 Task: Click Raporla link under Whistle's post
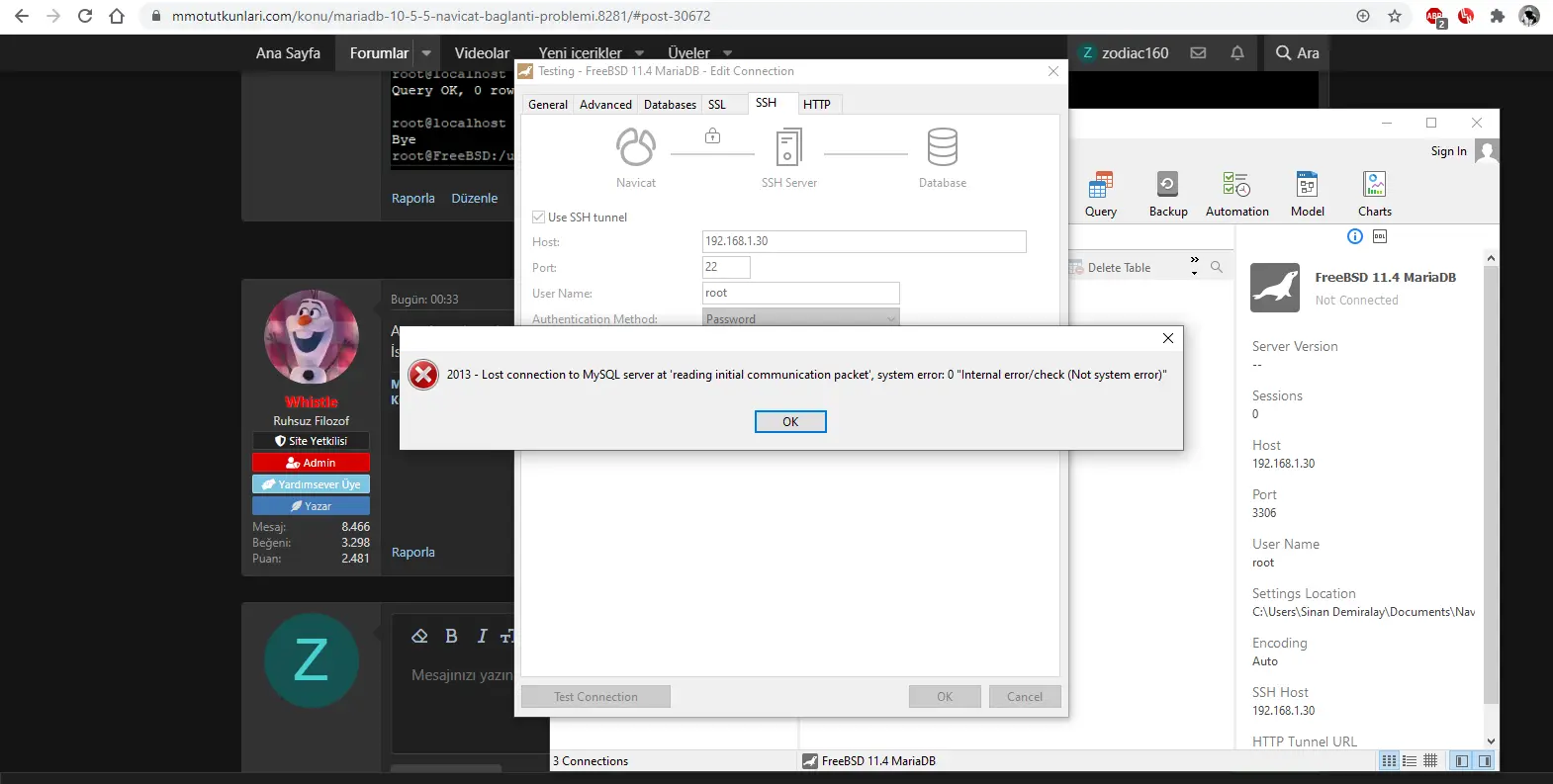[413, 553]
